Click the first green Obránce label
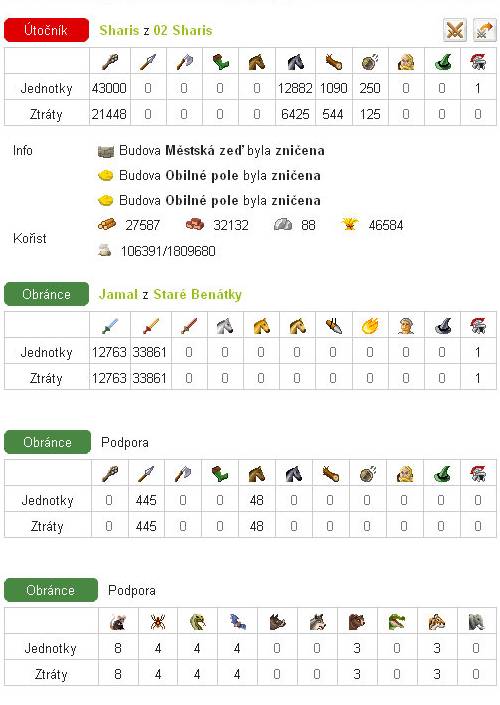The image size is (500, 705). 46,294
